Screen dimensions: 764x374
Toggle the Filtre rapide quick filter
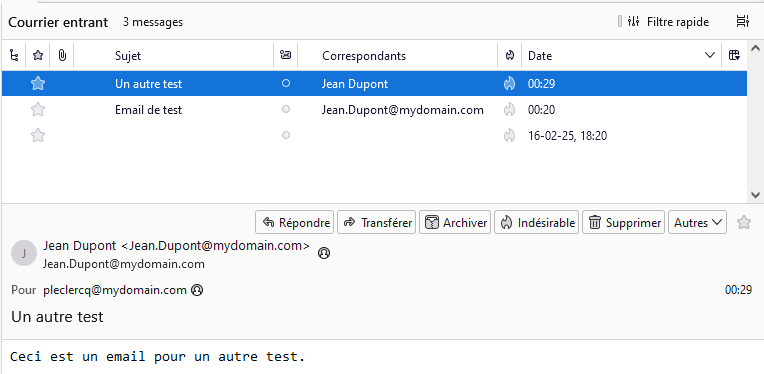(663, 21)
